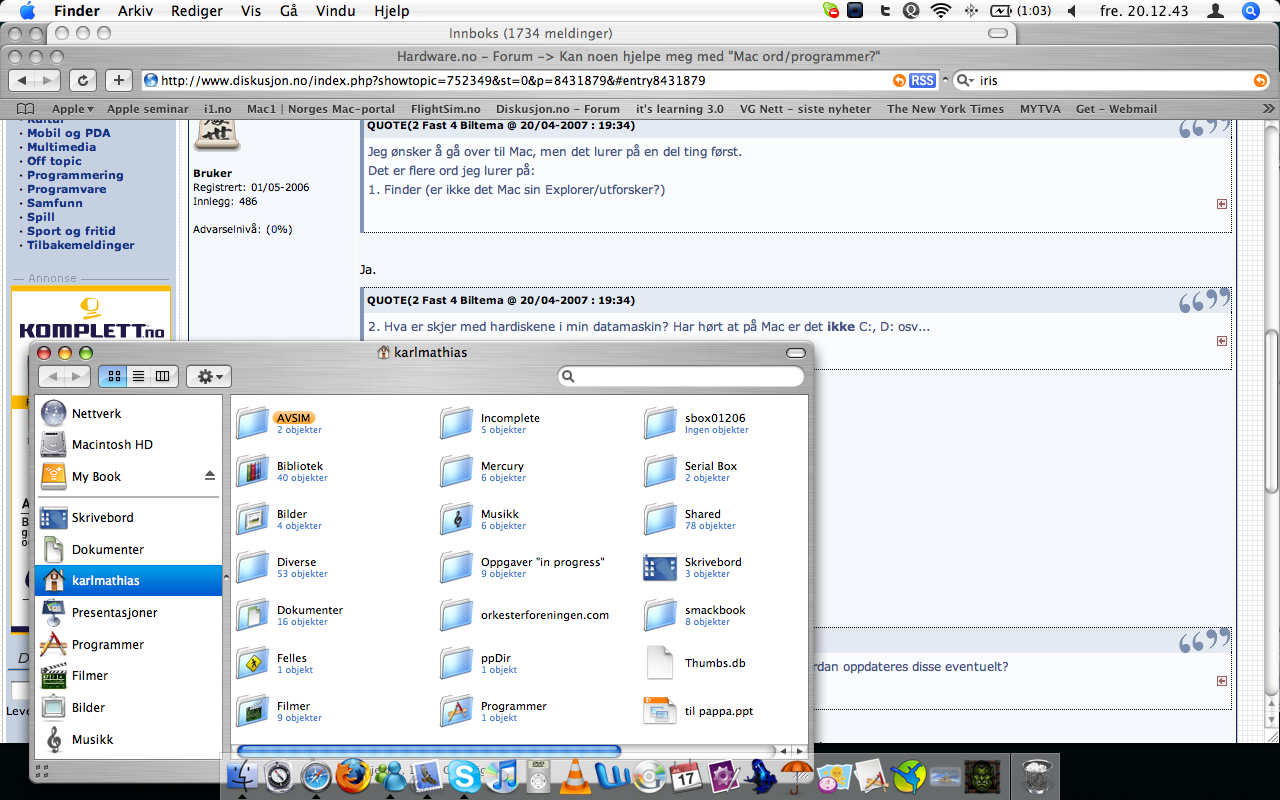Screen dimensions: 1280x800
Task: Eject the My Book drive
Action: coord(210,476)
